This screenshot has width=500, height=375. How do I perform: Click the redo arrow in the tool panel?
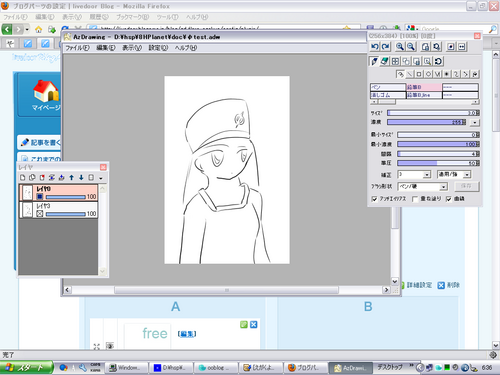[385, 47]
